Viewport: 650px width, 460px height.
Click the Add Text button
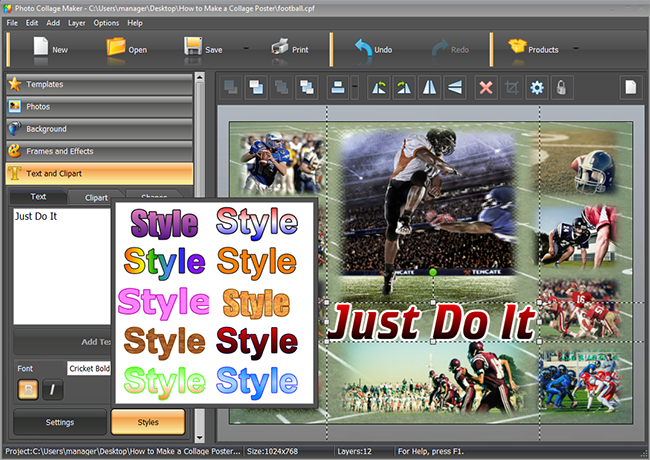pos(63,342)
